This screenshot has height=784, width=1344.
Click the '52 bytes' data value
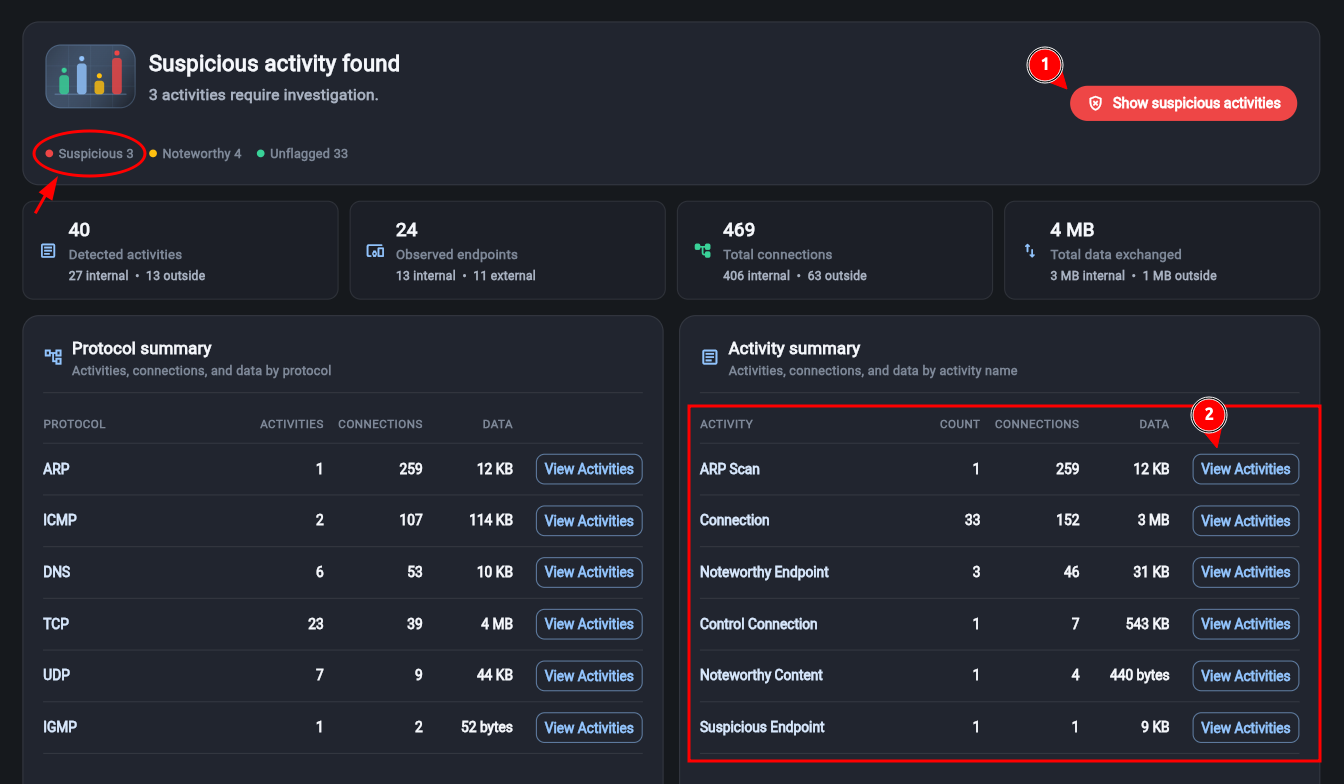(487, 728)
